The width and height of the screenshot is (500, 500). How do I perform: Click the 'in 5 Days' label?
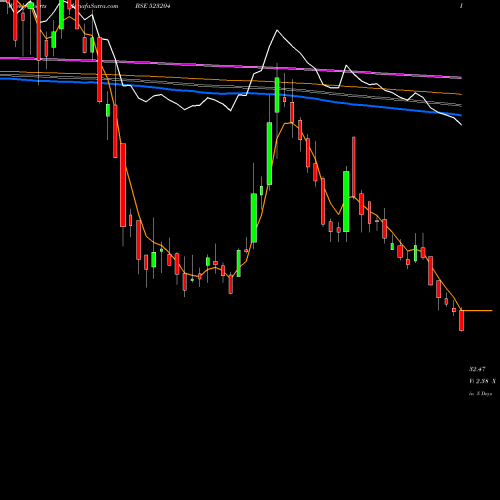(x=480, y=394)
